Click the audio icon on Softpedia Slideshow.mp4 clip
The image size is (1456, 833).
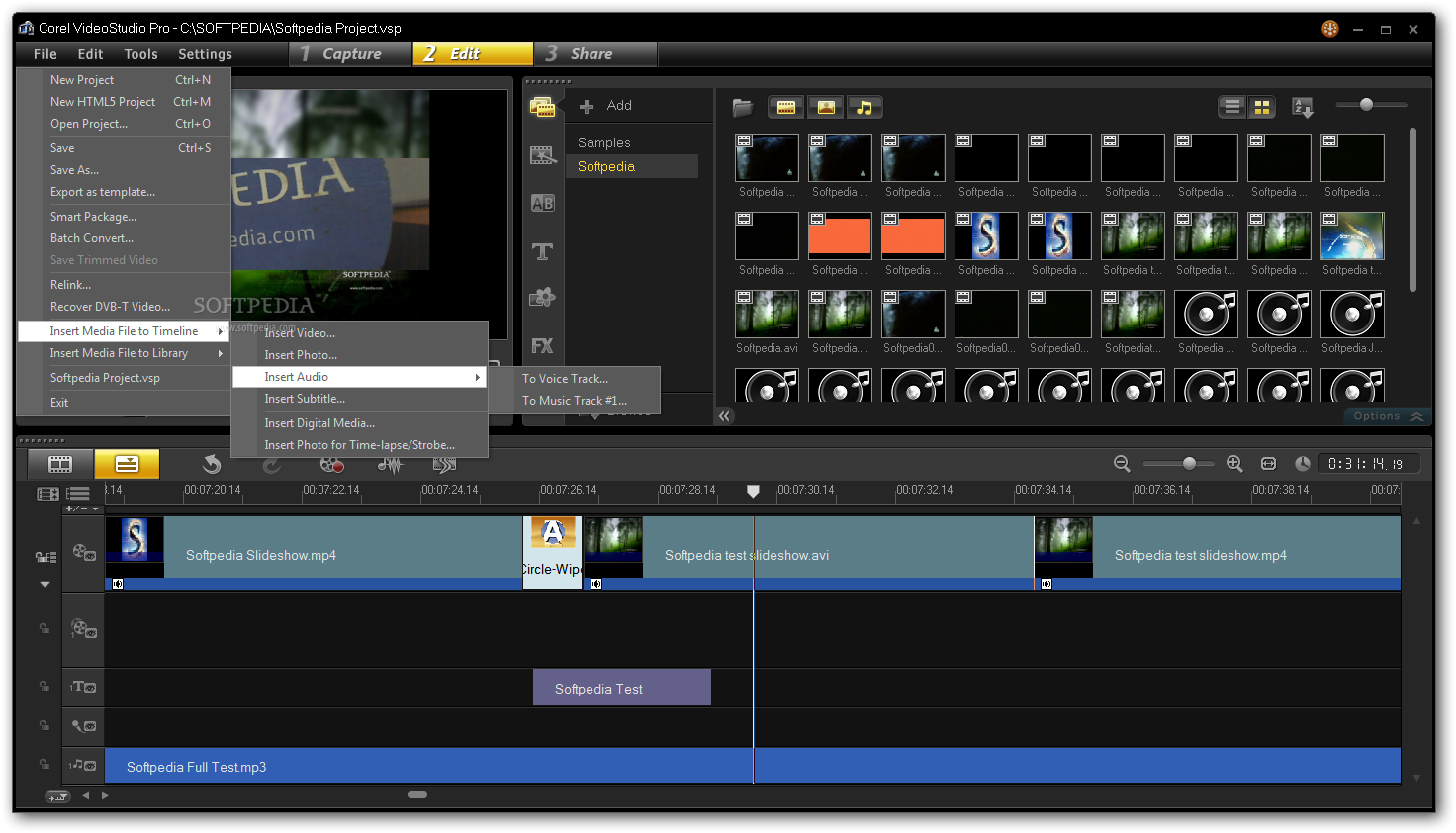click(x=118, y=584)
